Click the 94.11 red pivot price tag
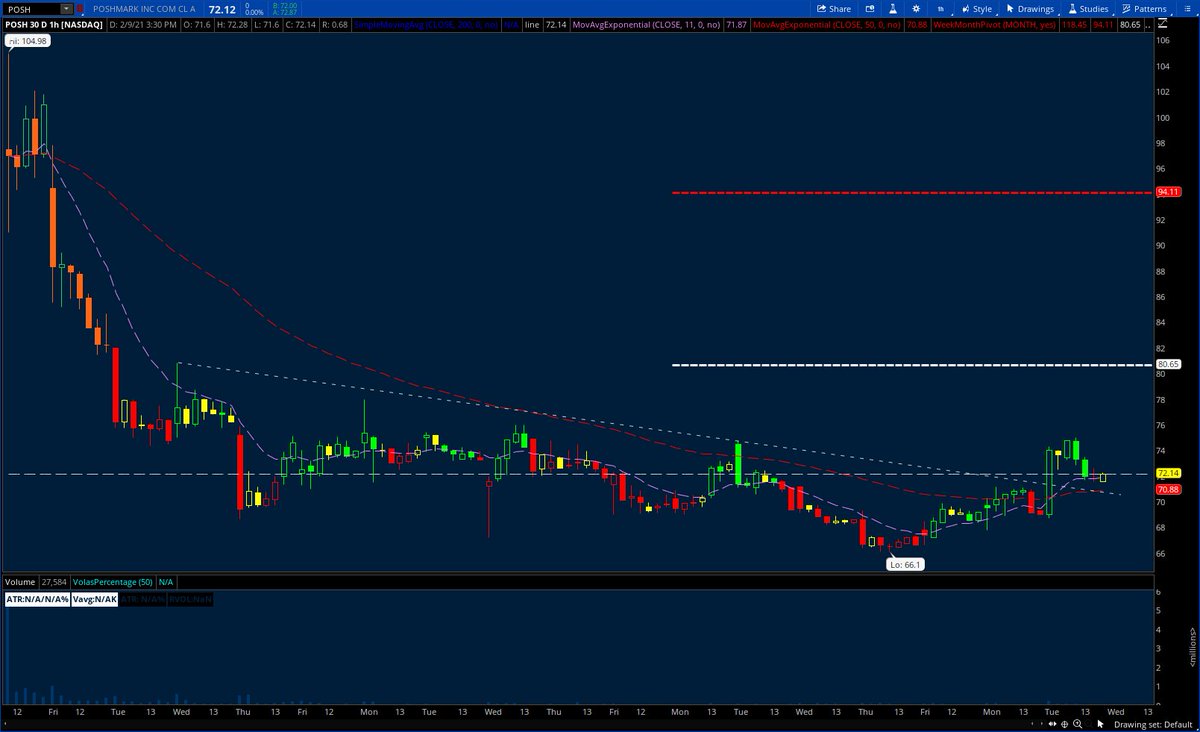This screenshot has height=732, width=1200. coord(1168,192)
